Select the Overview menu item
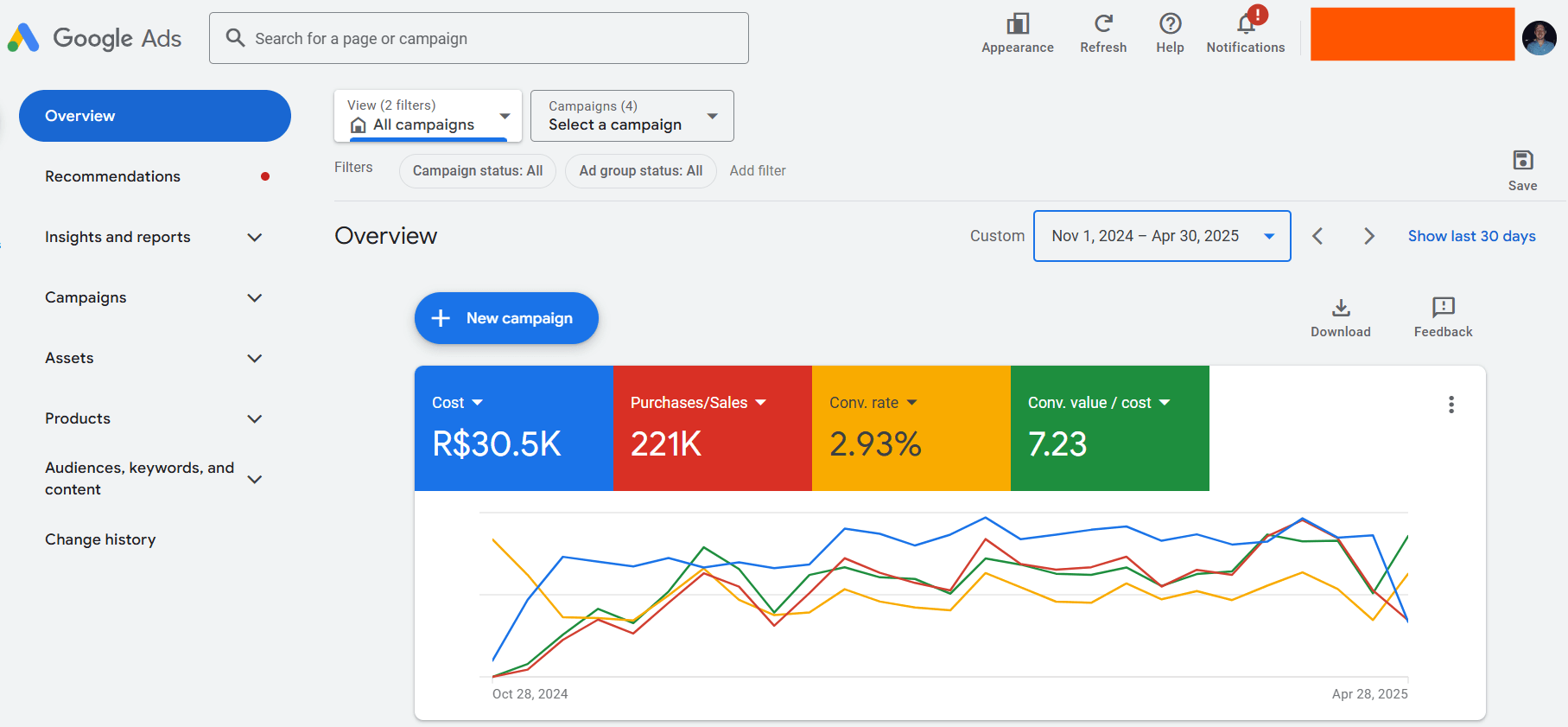The height and width of the screenshot is (727, 1568). pyautogui.click(x=155, y=116)
